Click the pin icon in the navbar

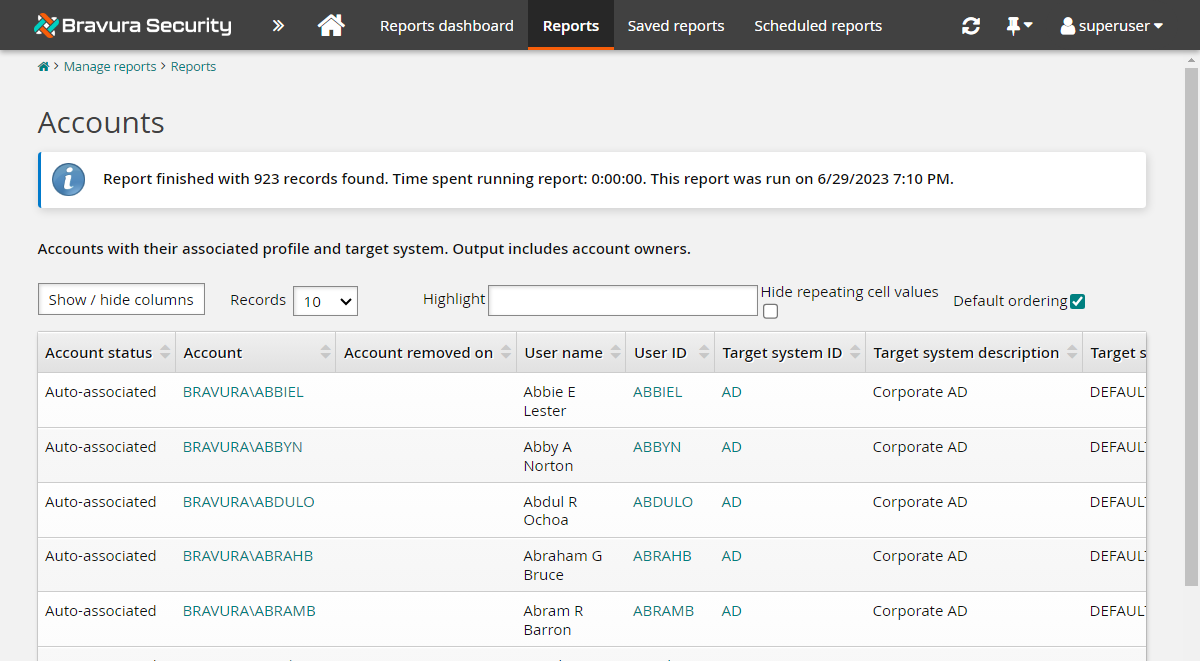coord(1013,25)
